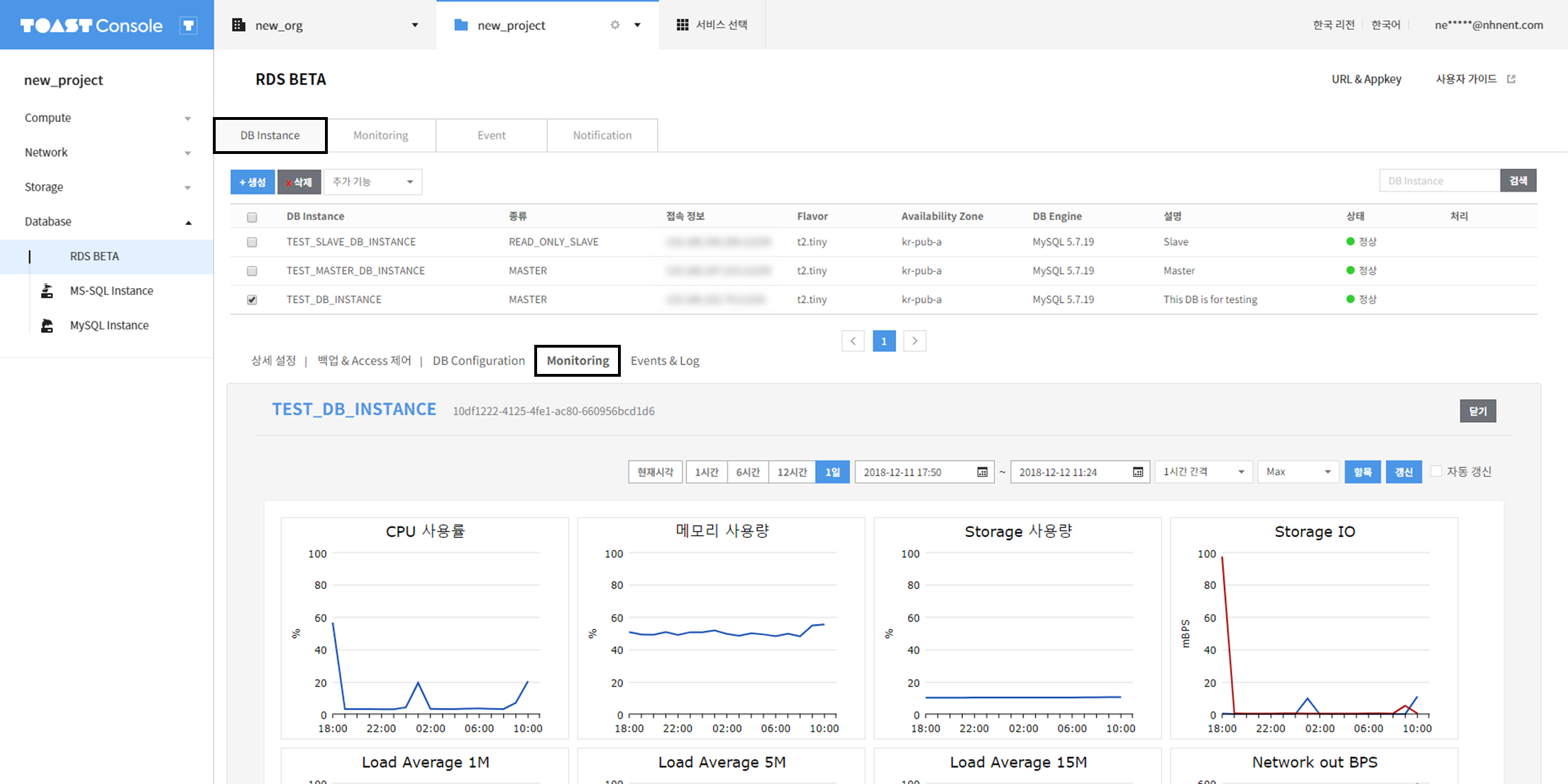The height and width of the screenshot is (784, 1568).
Task: Click green status dot of TEST_DB_INSTANCE
Action: click(x=1350, y=299)
